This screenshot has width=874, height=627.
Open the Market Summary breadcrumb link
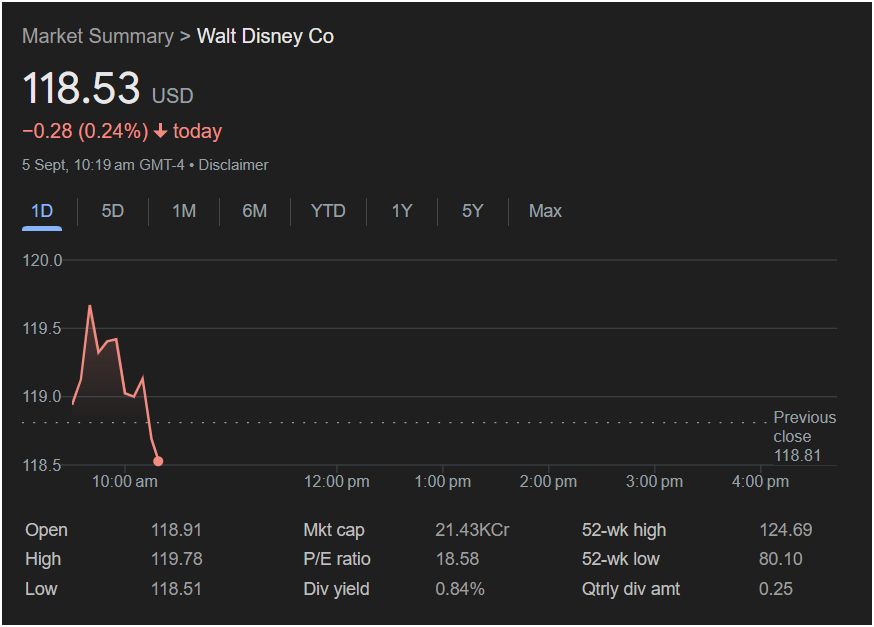98,36
